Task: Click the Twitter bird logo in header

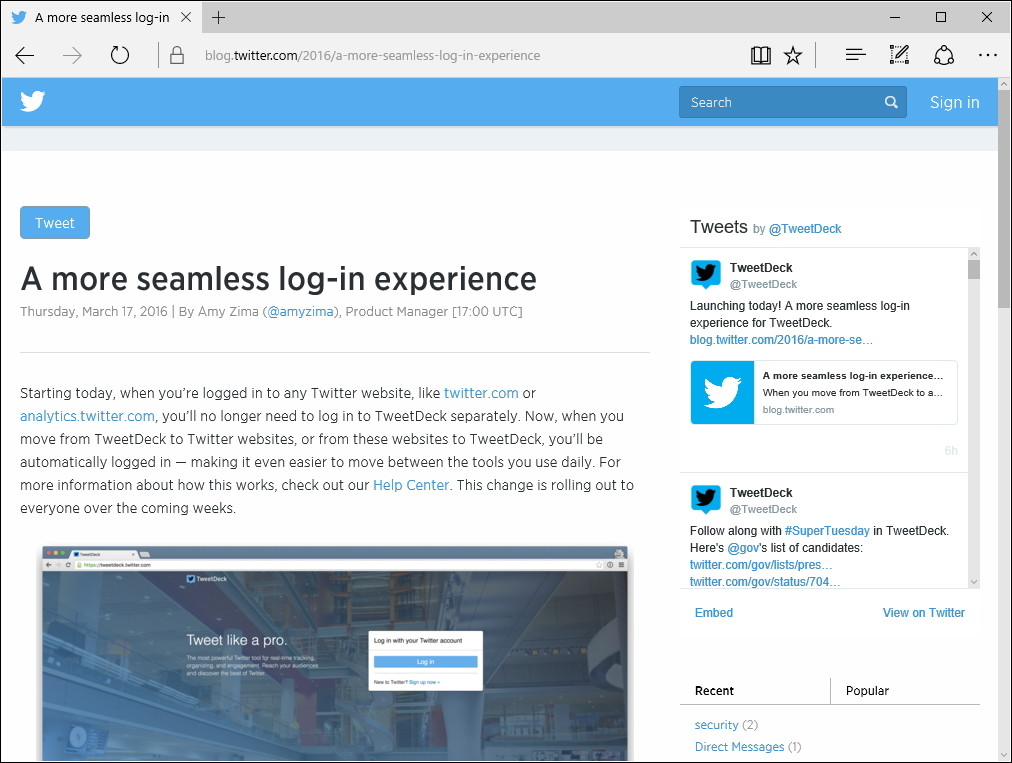Action: (33, 102)
